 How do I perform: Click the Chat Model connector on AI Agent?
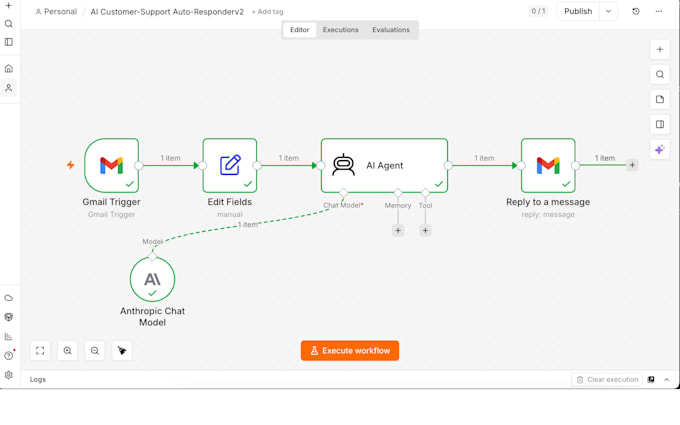pyautogui.click(x=343, y=193)
